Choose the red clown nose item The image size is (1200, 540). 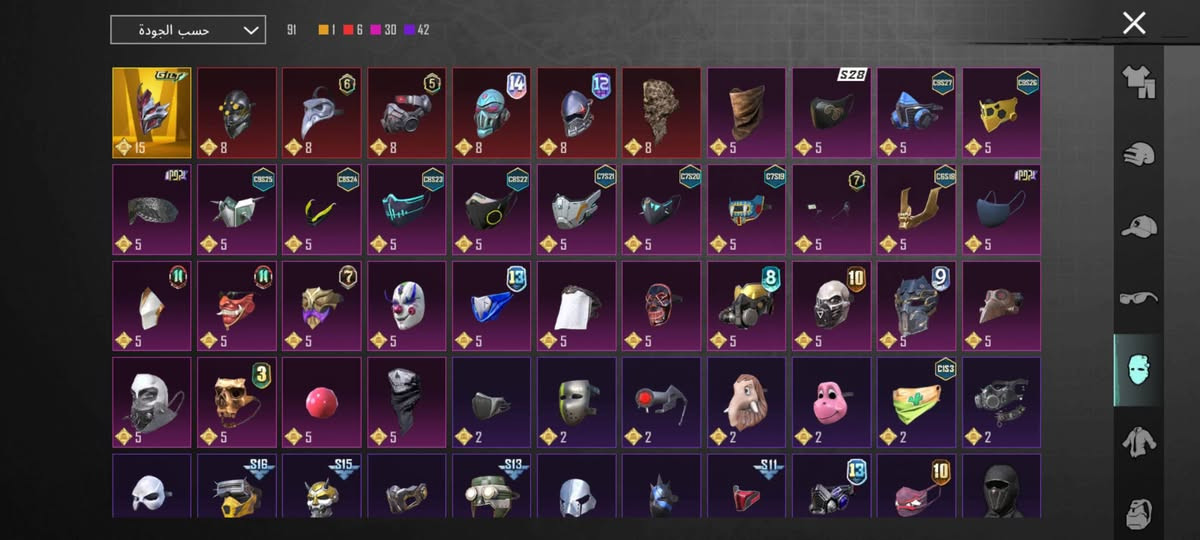322,402
